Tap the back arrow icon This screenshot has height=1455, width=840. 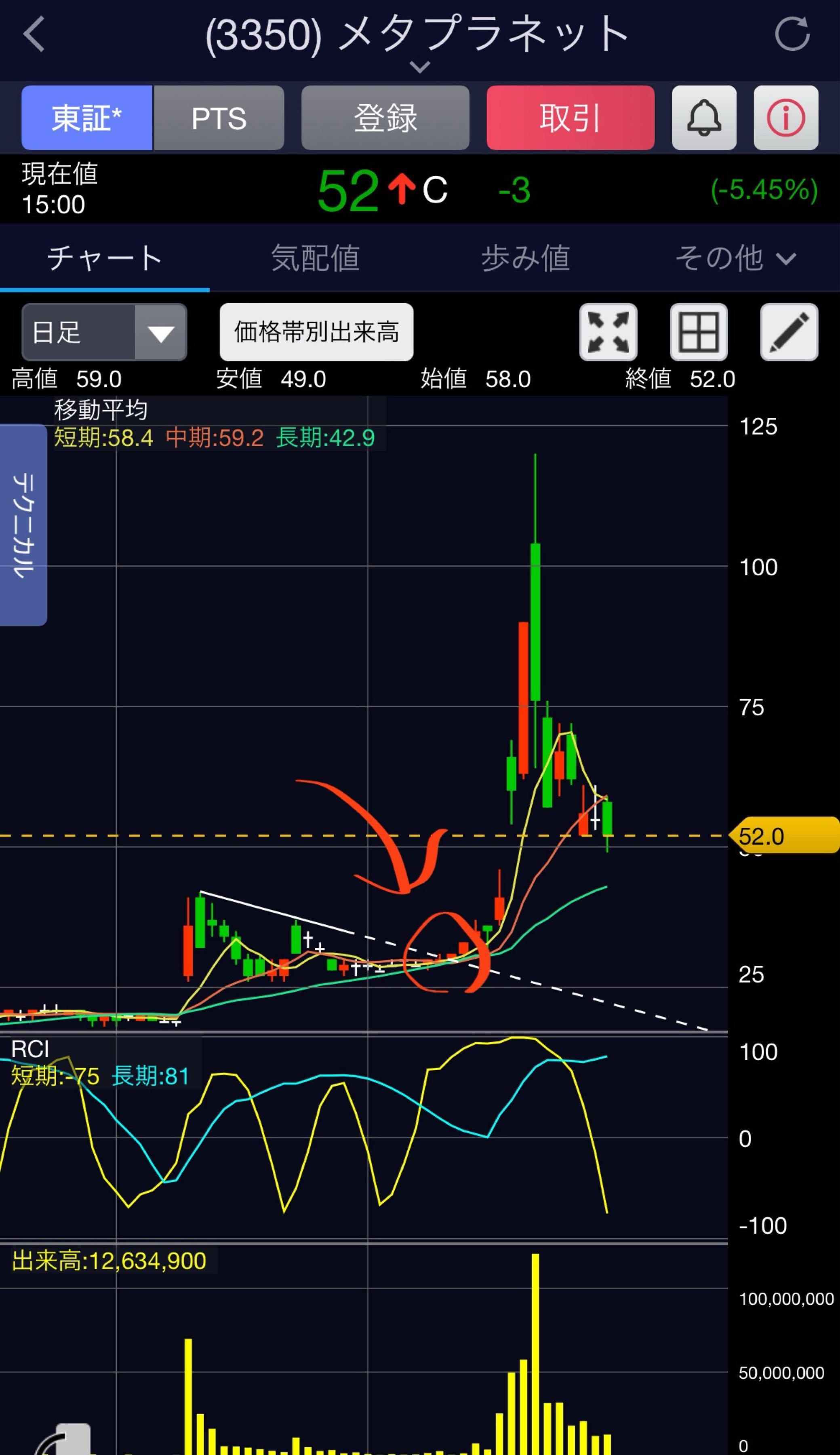coord(34,34)
